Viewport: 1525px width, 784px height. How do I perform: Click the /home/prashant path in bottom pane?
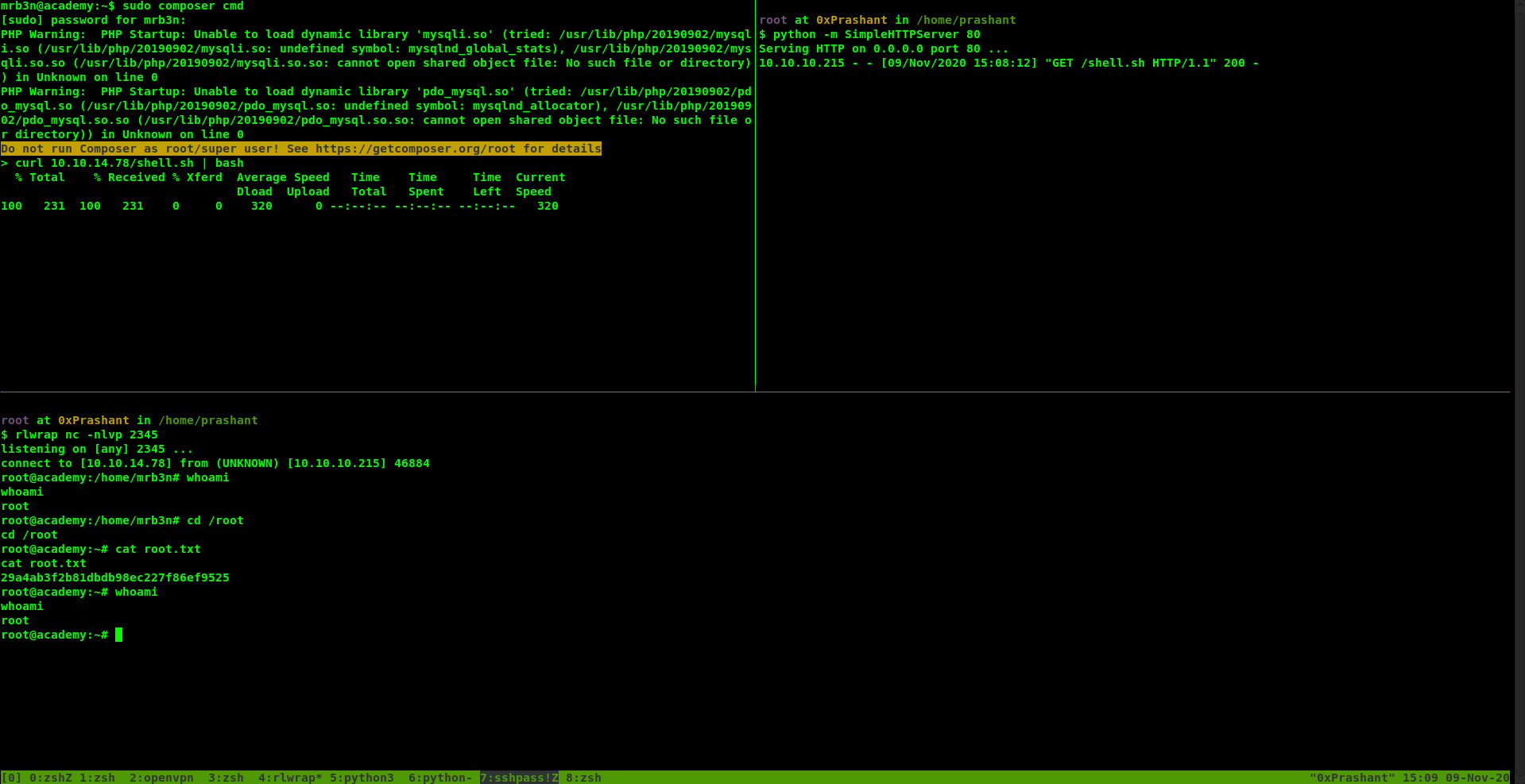coord(208,420)
